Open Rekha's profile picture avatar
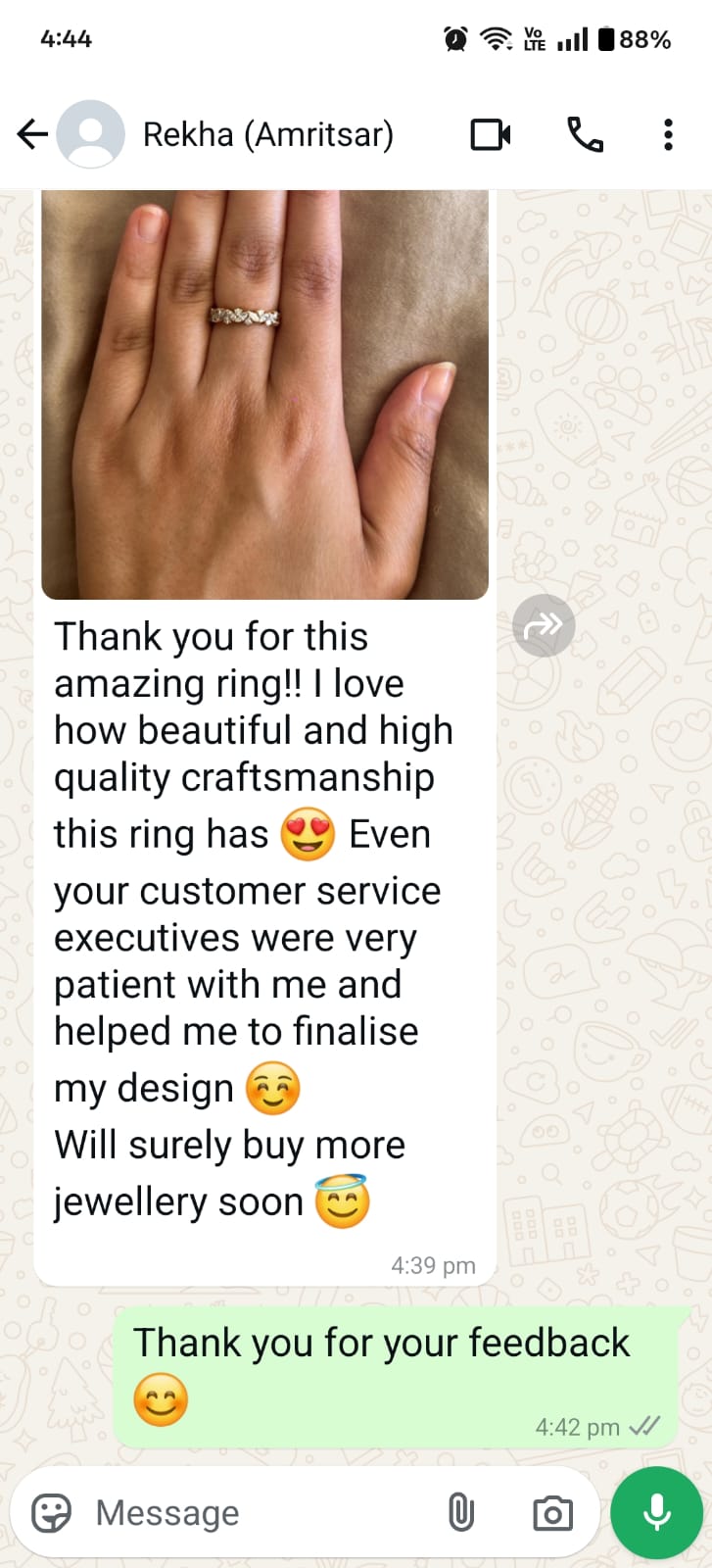 coord(91,134)
